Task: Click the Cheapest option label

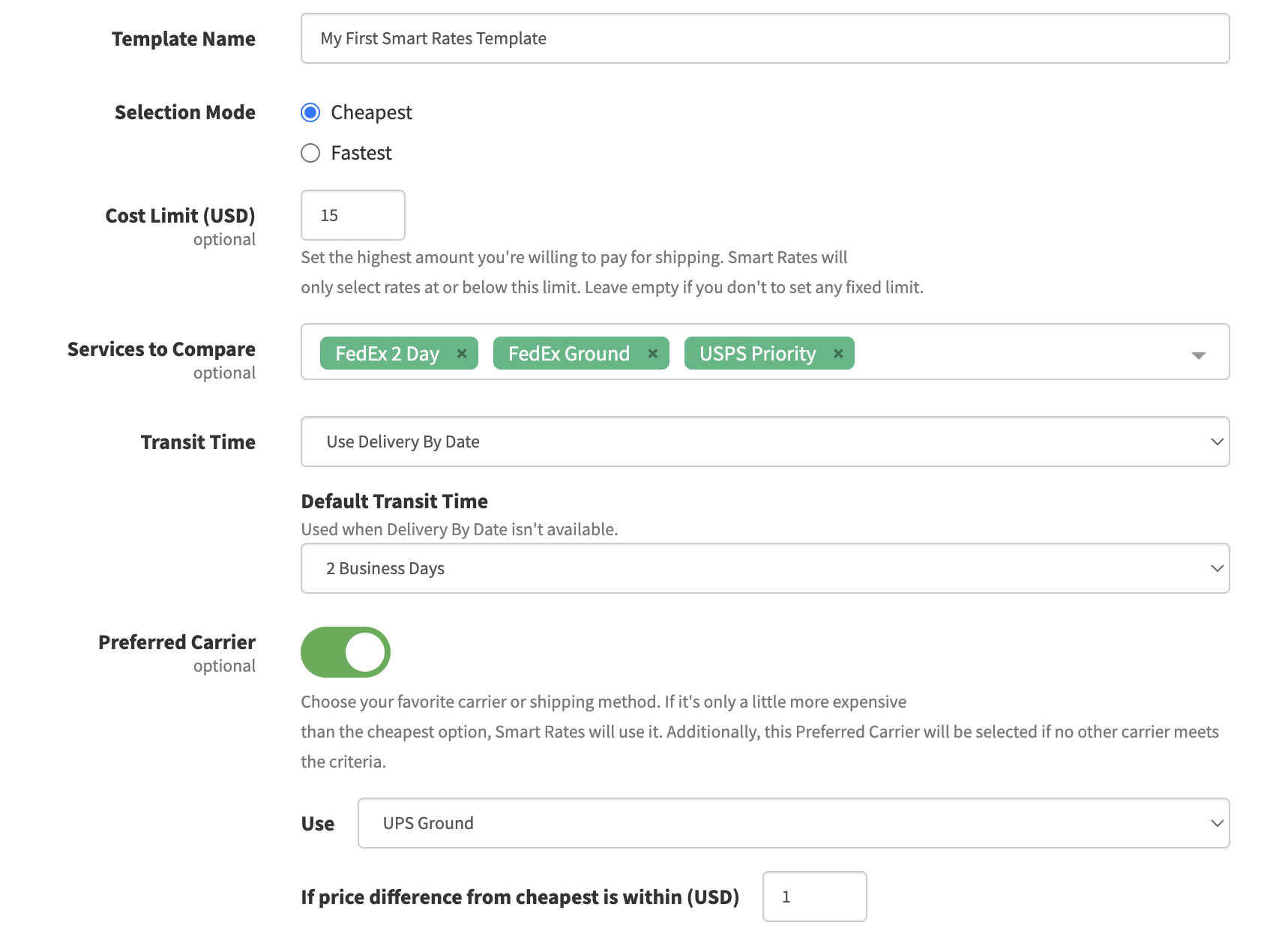Action: [x=371, y=112]
